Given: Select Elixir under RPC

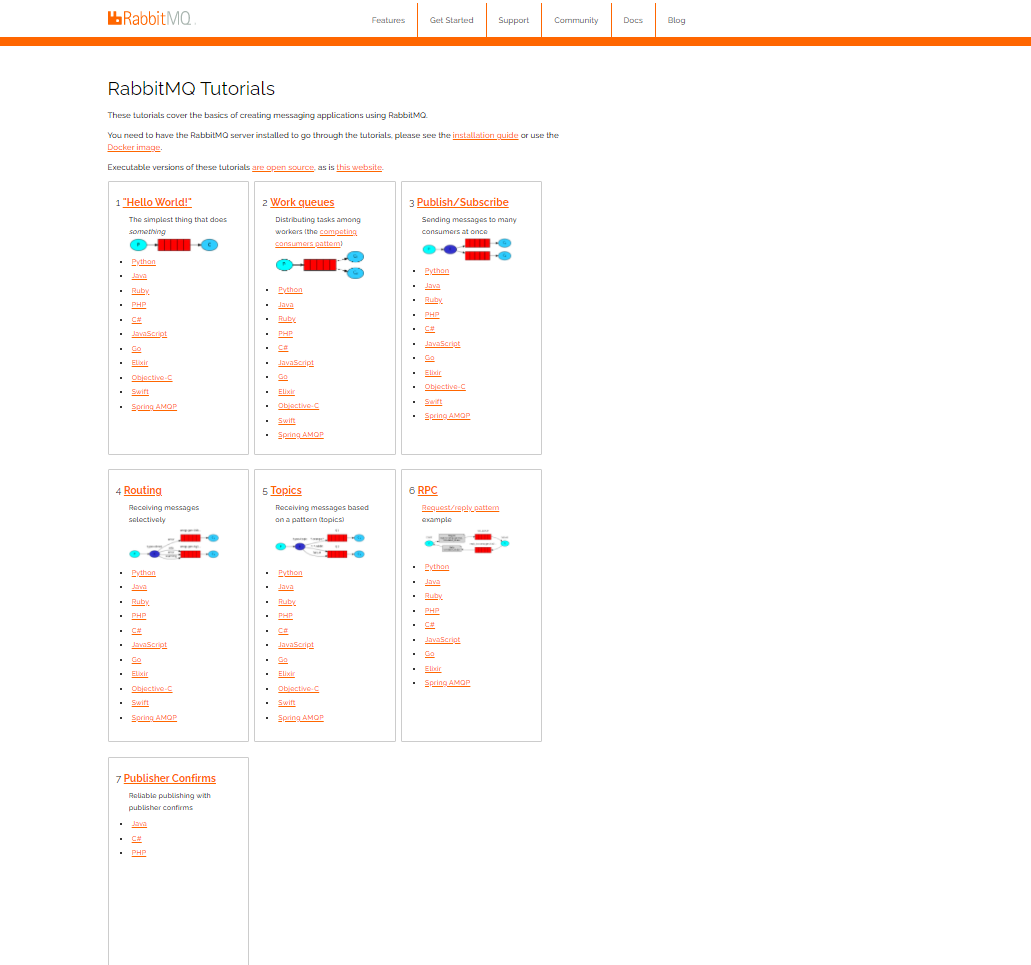Looking at the screenshot, I should (x=433, y=669).
